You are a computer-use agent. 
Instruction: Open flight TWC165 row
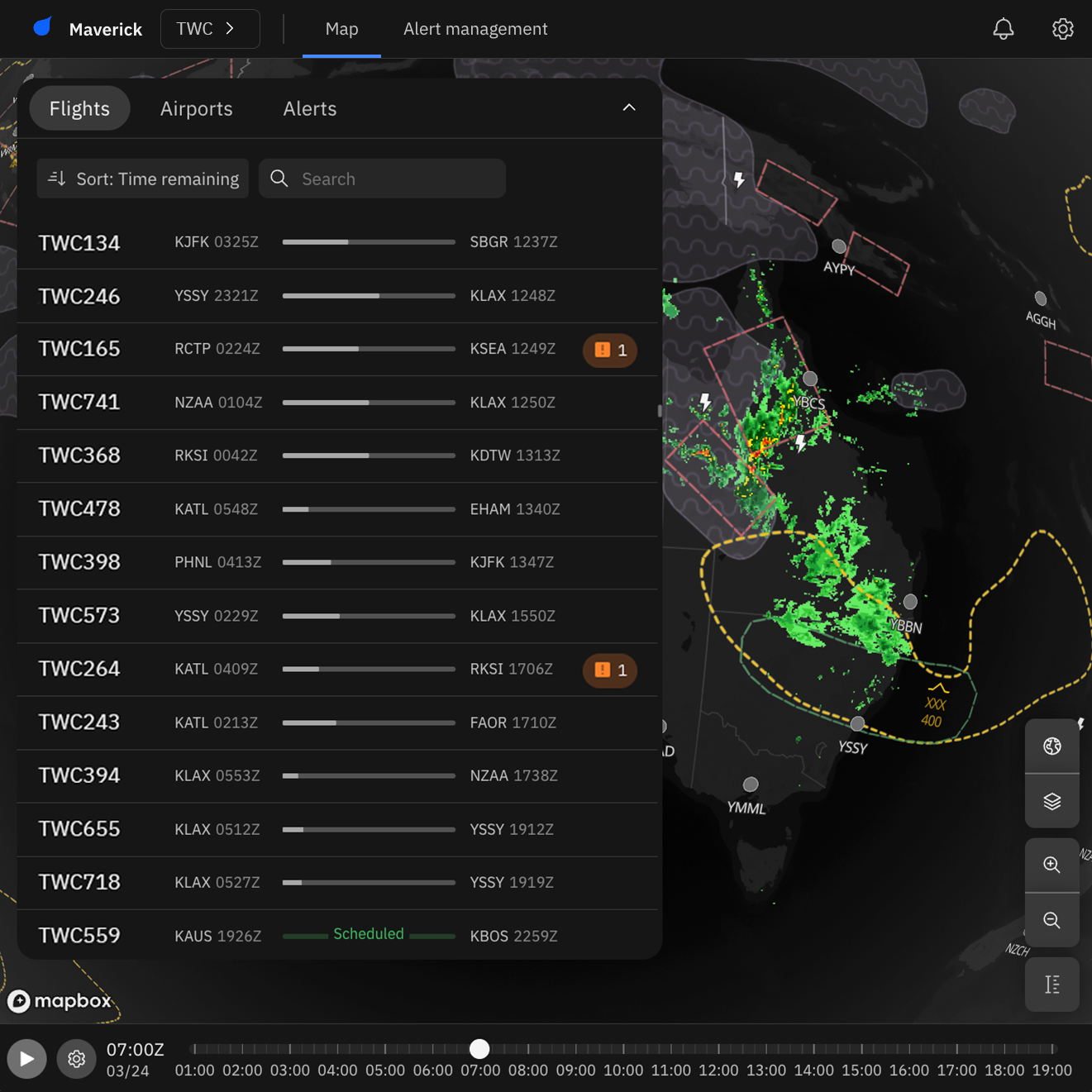337,349
